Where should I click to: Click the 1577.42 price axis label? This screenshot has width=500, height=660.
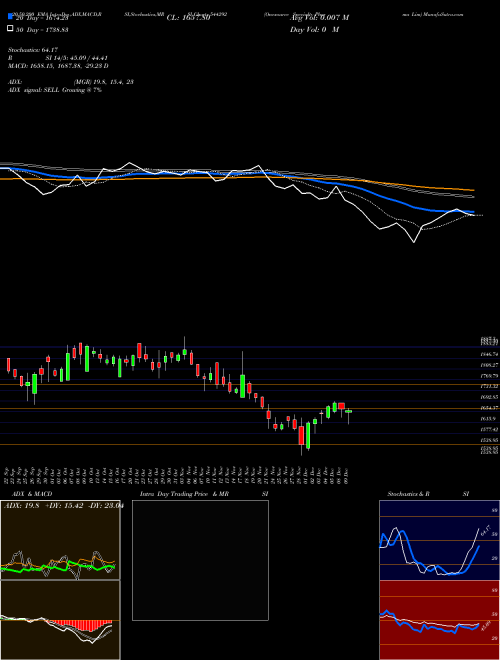pyautogui.click(x=490, y=429)
